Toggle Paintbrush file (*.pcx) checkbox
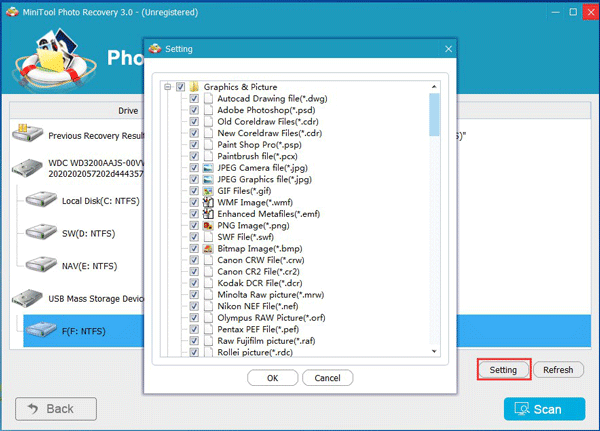The width and height of the screenshot is (600, 431). tap(194, 156)
